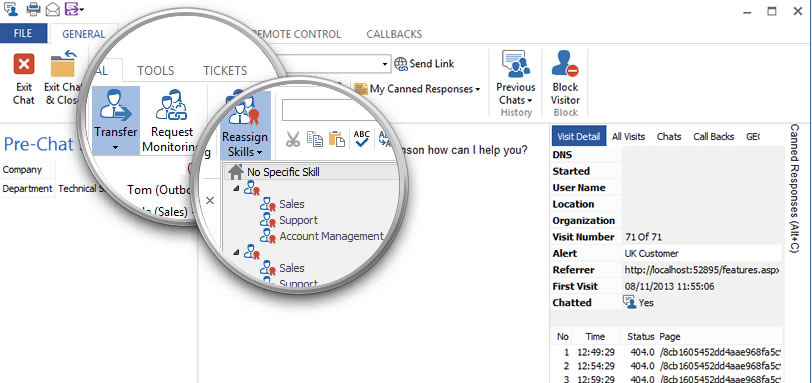Click the 'UK Customer' alert value
This screenshot has height=383, width=812.
click(x=651, y=254)
